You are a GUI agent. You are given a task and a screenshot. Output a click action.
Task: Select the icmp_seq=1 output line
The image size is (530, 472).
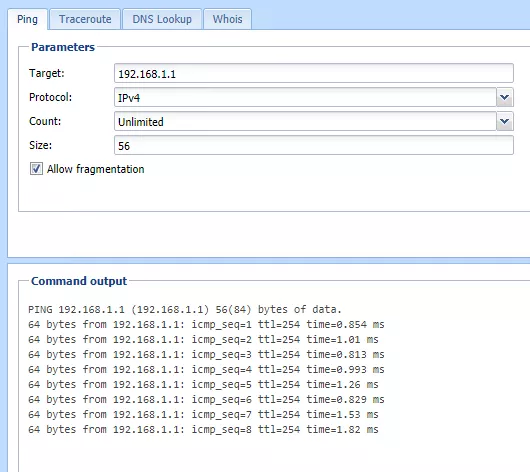206,325
